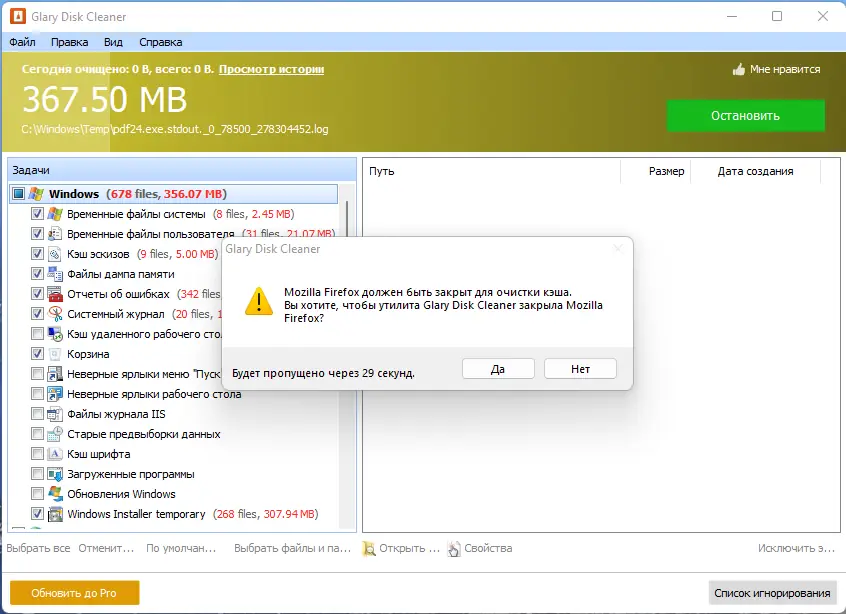Click Нет in the Firefox dialog
This screenshot has height=614, width=846.
coord(581,369)
